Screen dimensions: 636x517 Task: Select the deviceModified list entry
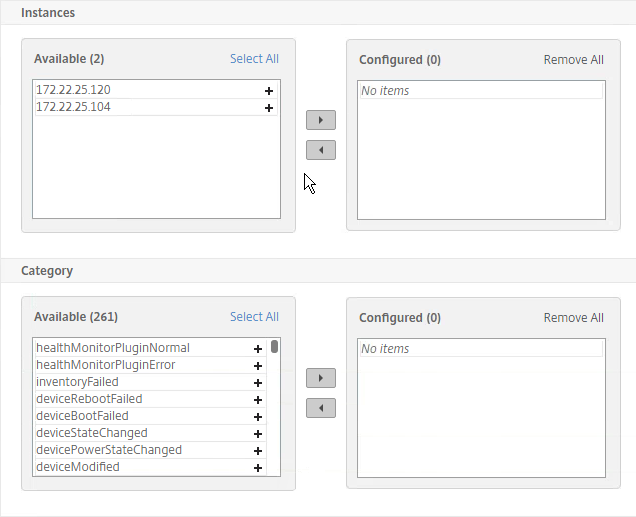[150, 467]
